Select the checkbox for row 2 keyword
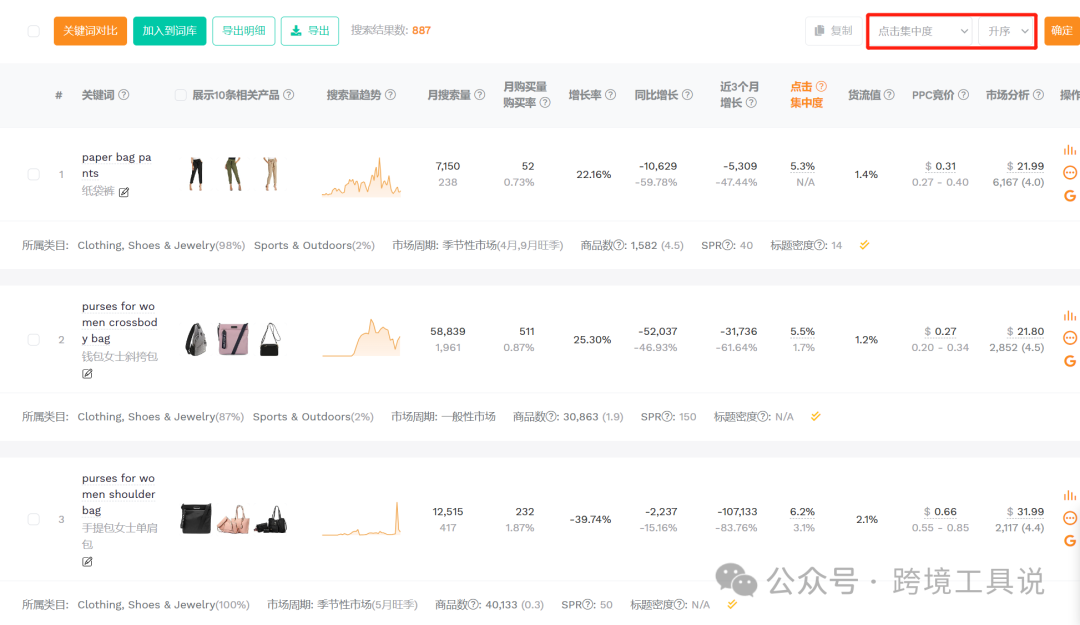Image resolution: width=1080 pixels, height=625 pixels. pyautogui.click(x=33, y=340)
